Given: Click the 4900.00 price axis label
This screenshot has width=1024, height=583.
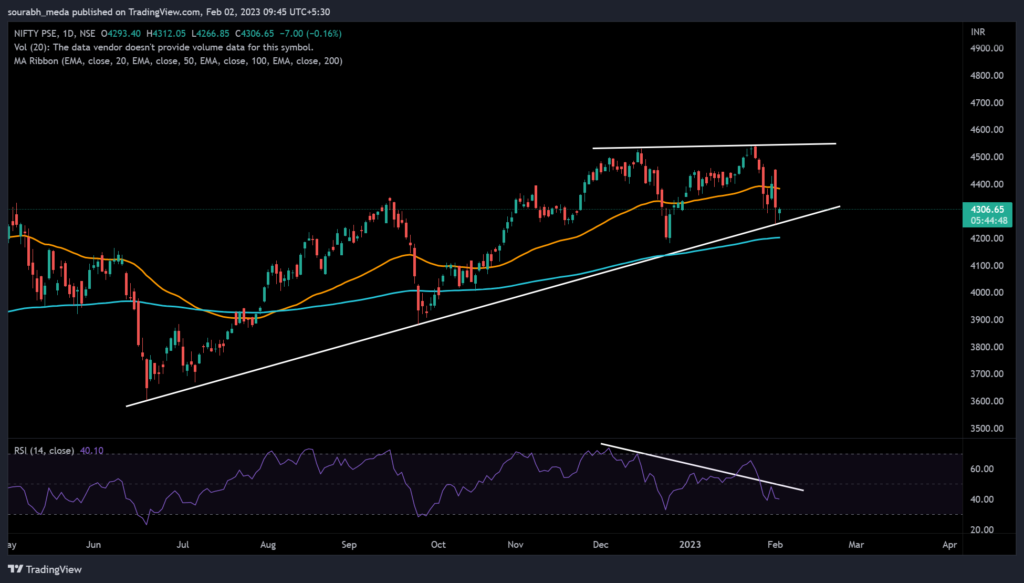Looking at the screenshot, I should pos(987,48).
